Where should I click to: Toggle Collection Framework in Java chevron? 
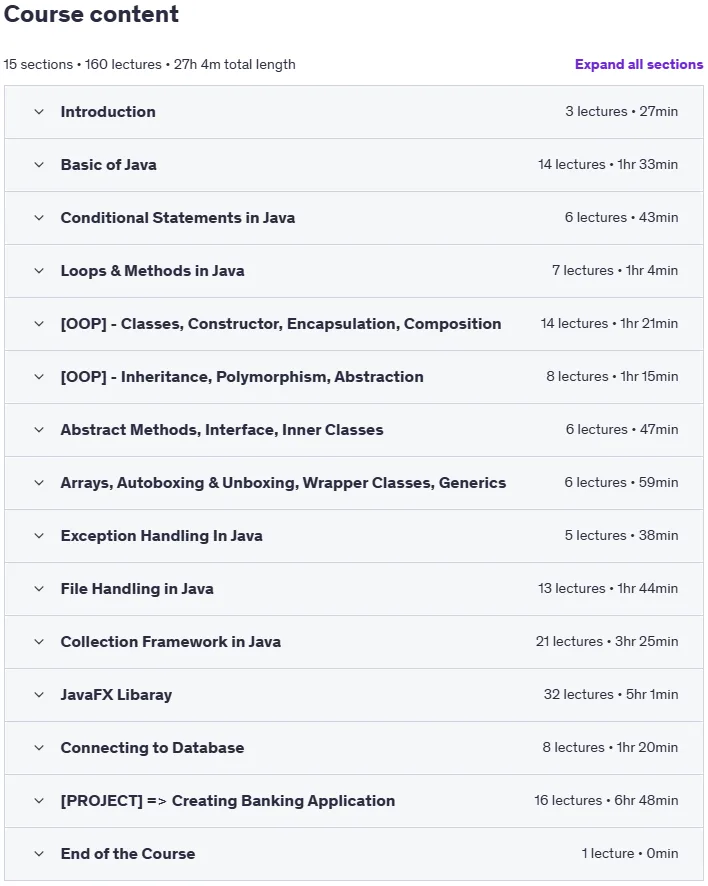tap(39, 642)
